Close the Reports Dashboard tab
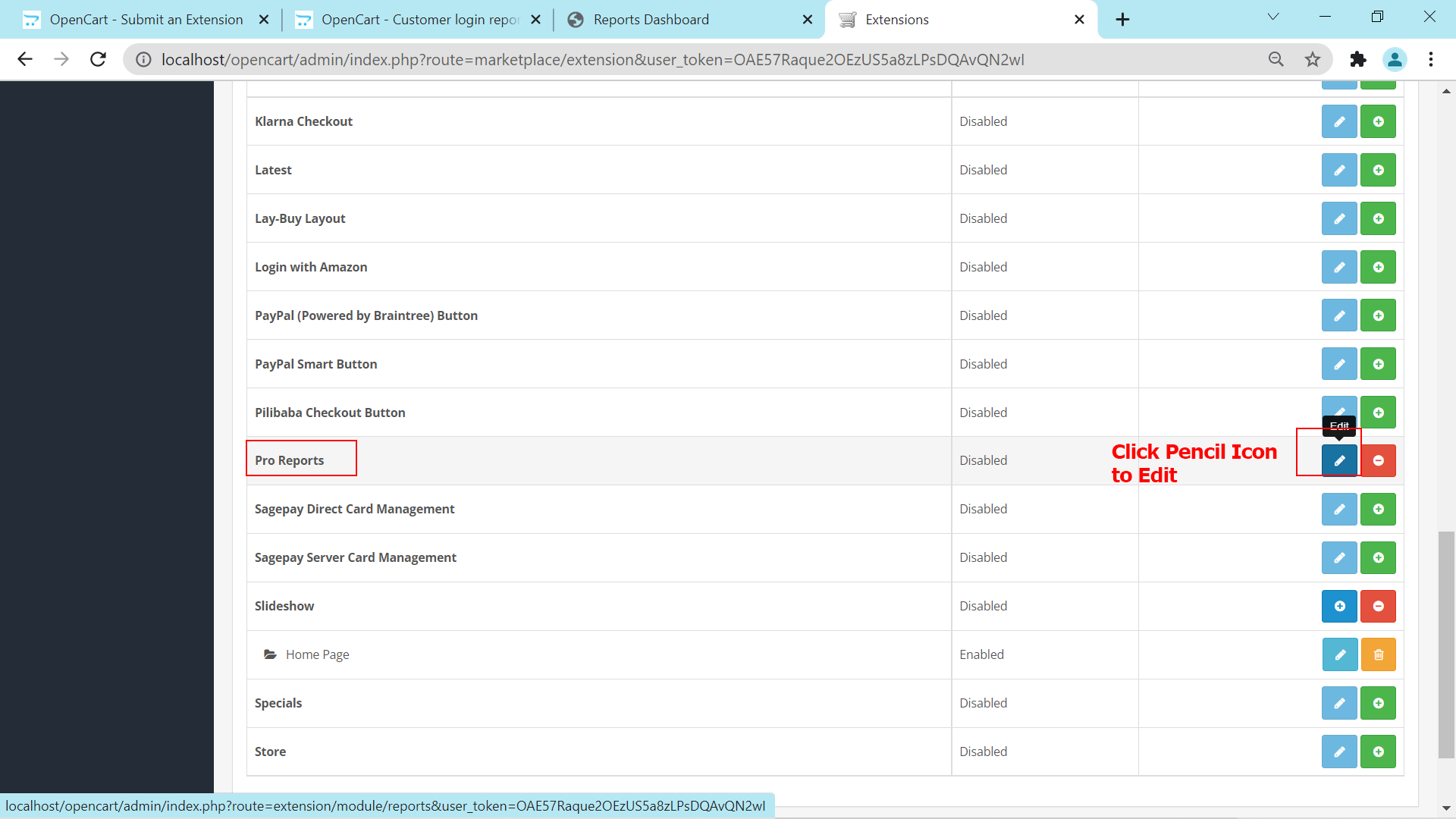The image size is (1456, 819). (808, 20)
